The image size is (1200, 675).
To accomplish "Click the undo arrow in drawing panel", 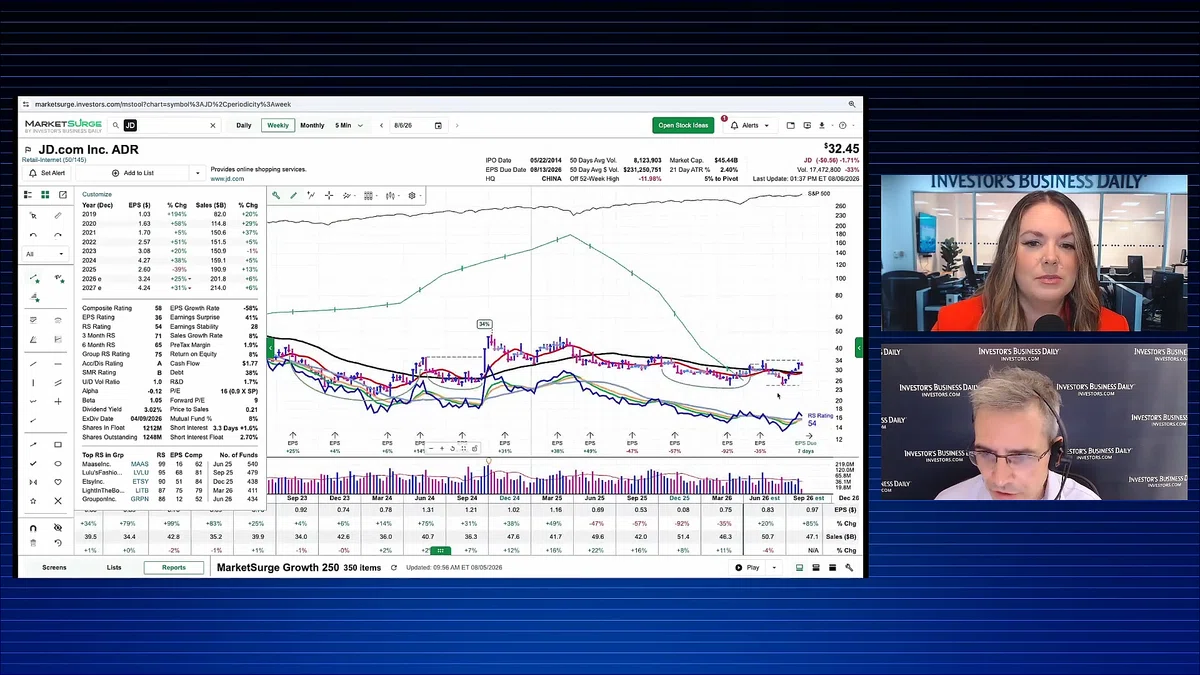I will (x=33, y=235).
